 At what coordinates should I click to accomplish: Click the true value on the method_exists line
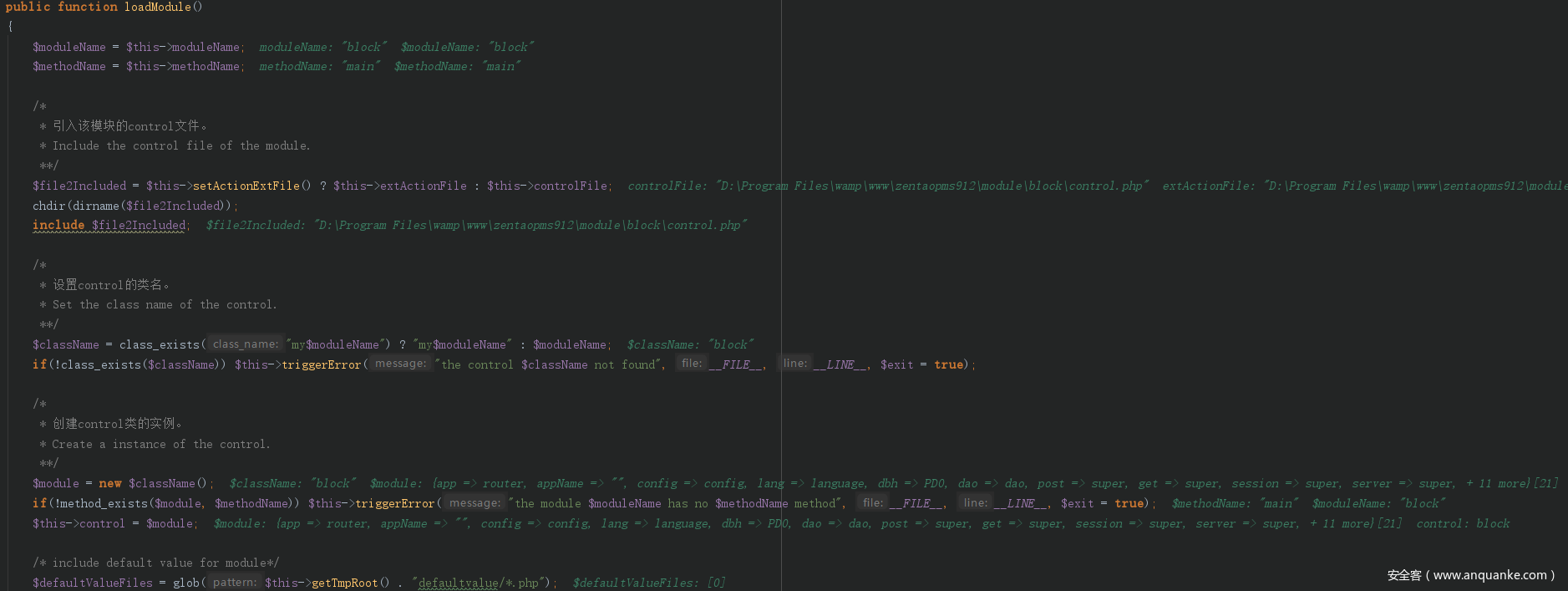pyautogui.click(x=1129, y=503)
